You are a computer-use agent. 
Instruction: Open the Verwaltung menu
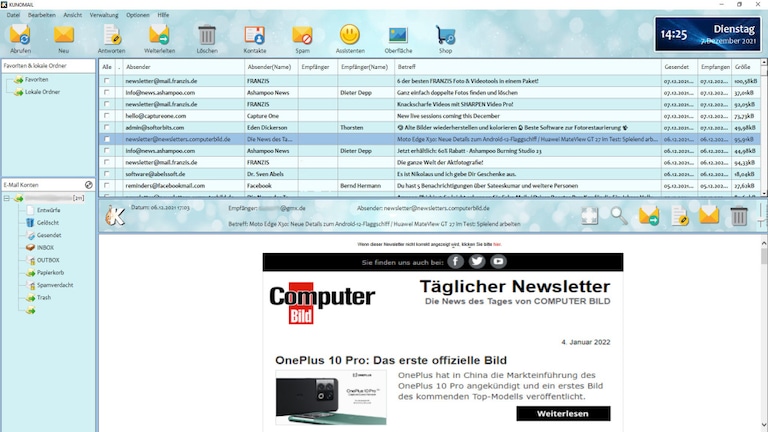[x=103, y=15]
